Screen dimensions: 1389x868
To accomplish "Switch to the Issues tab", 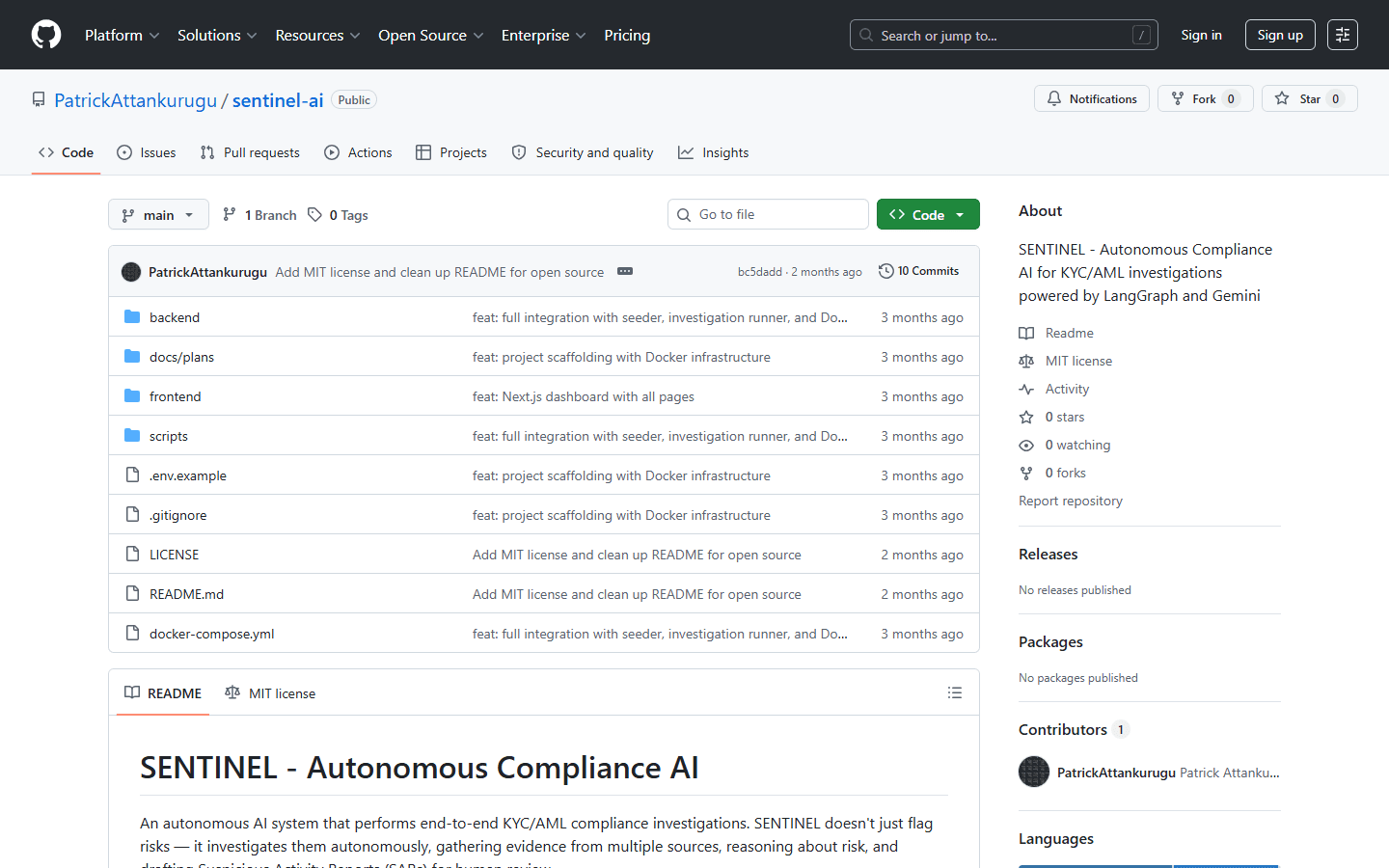I will [146, 152].
